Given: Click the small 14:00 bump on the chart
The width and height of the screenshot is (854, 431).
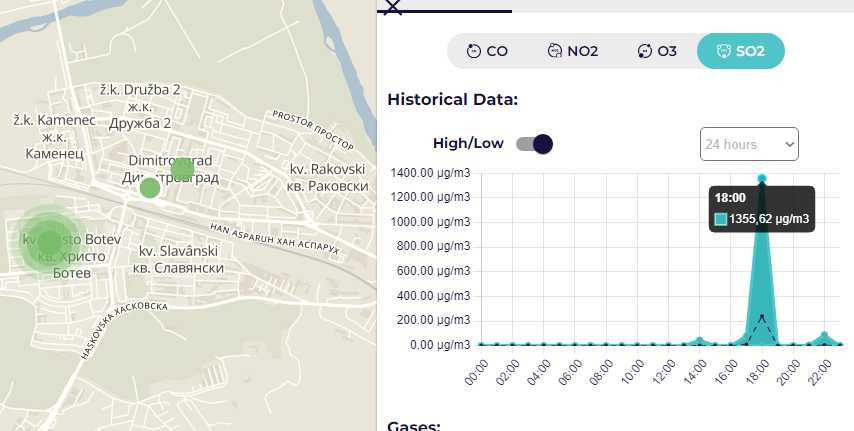Looking at the screenshot, I should click(x=700, y=340).
